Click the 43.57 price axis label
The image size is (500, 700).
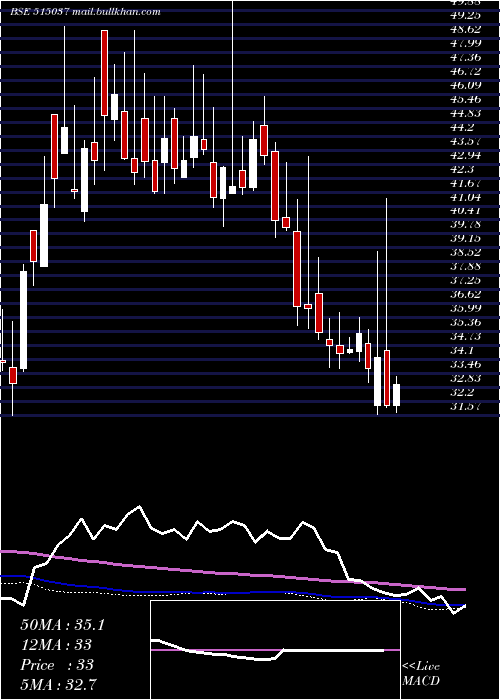pos(465,141)
